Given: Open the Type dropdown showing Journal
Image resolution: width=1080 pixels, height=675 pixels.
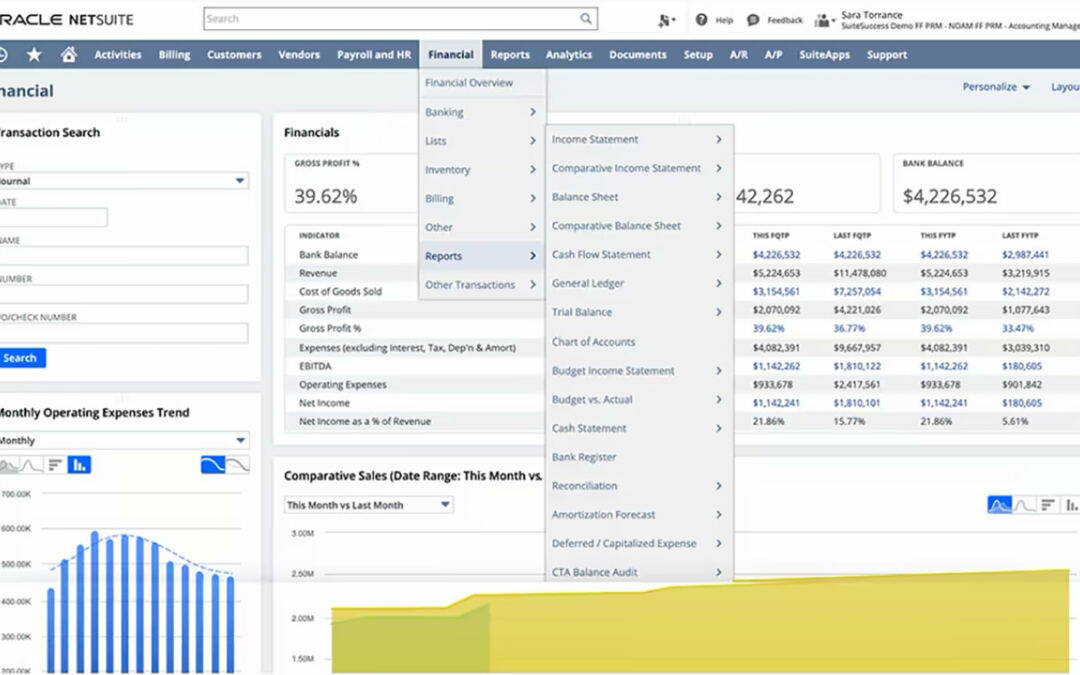Looking at the screenshot, I should click(x=122, y=181).
